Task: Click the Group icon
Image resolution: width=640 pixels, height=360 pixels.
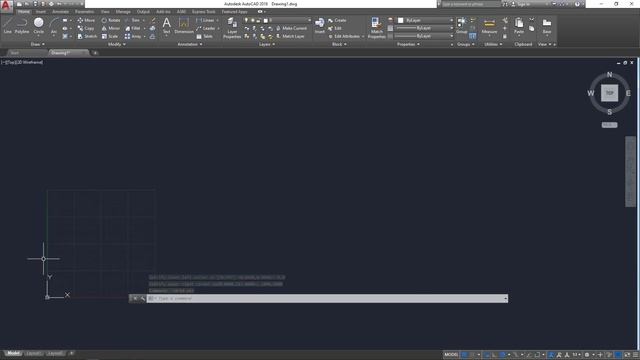Action: click(x=461, y=25)
